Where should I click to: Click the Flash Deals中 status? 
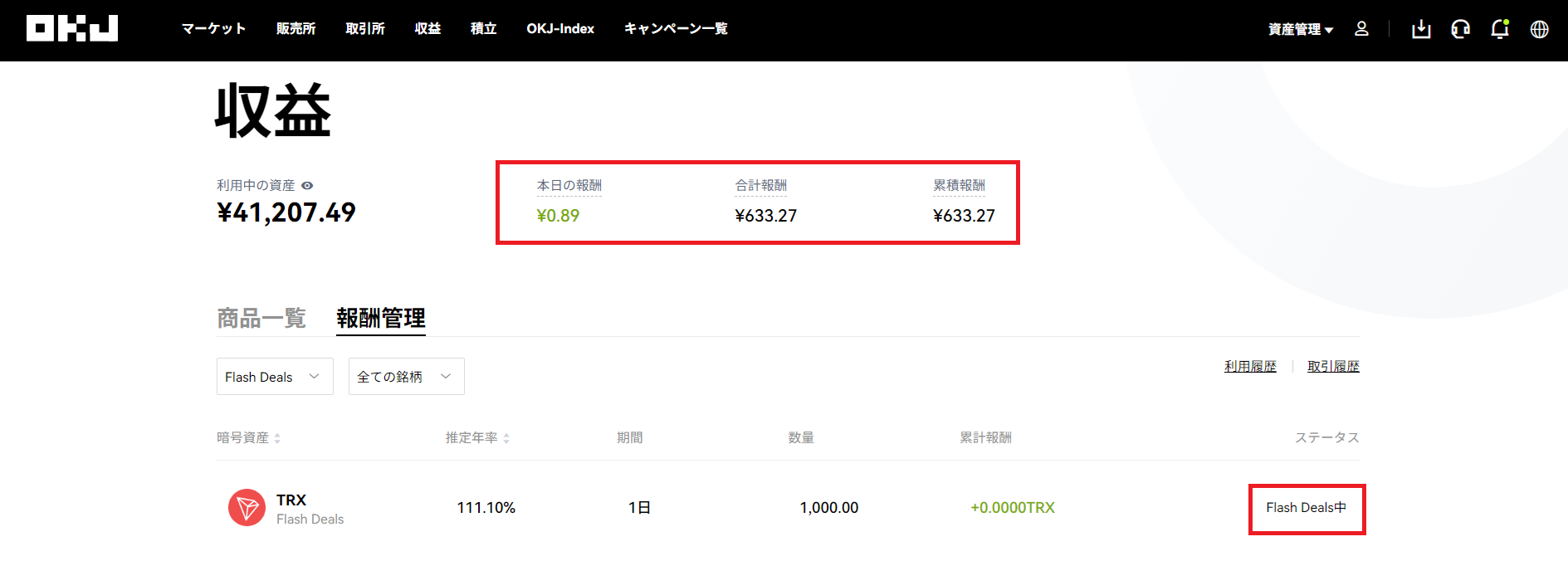point(1307,508)
